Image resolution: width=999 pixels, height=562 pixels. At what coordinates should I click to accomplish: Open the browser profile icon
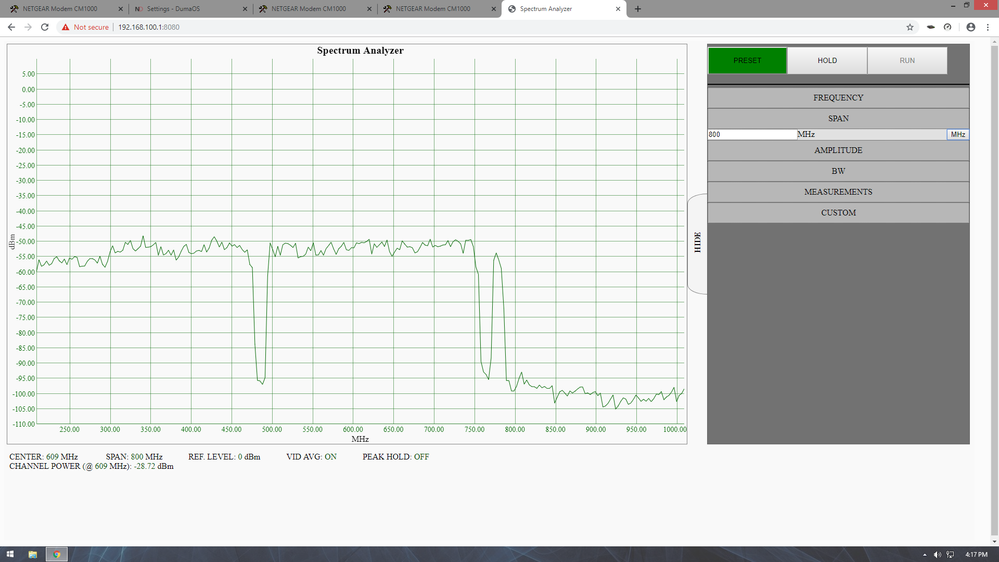pyautogui.click(x=971, y=27)
